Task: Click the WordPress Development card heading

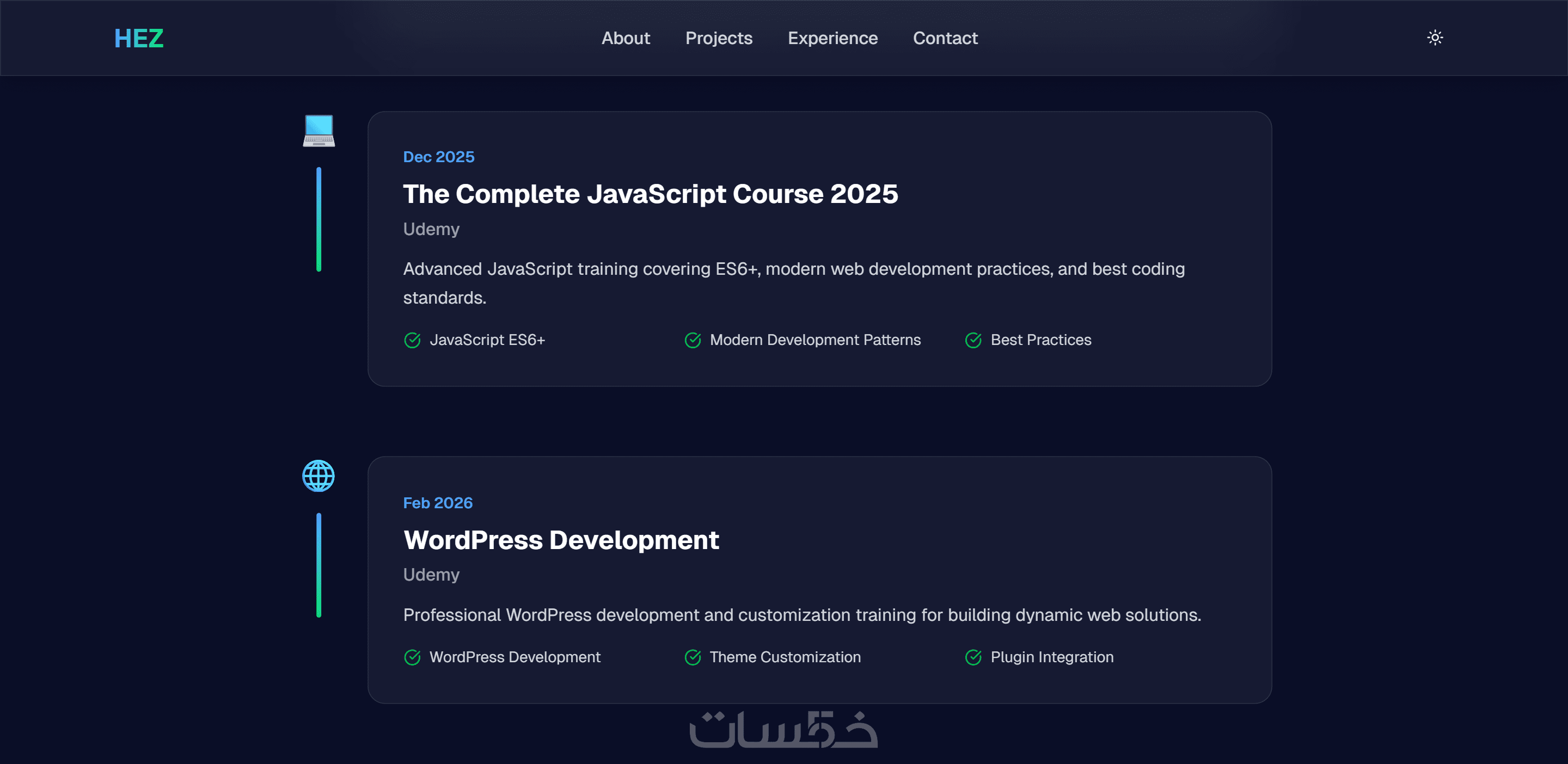Action: pyautogui.click(x=561, y=540)
